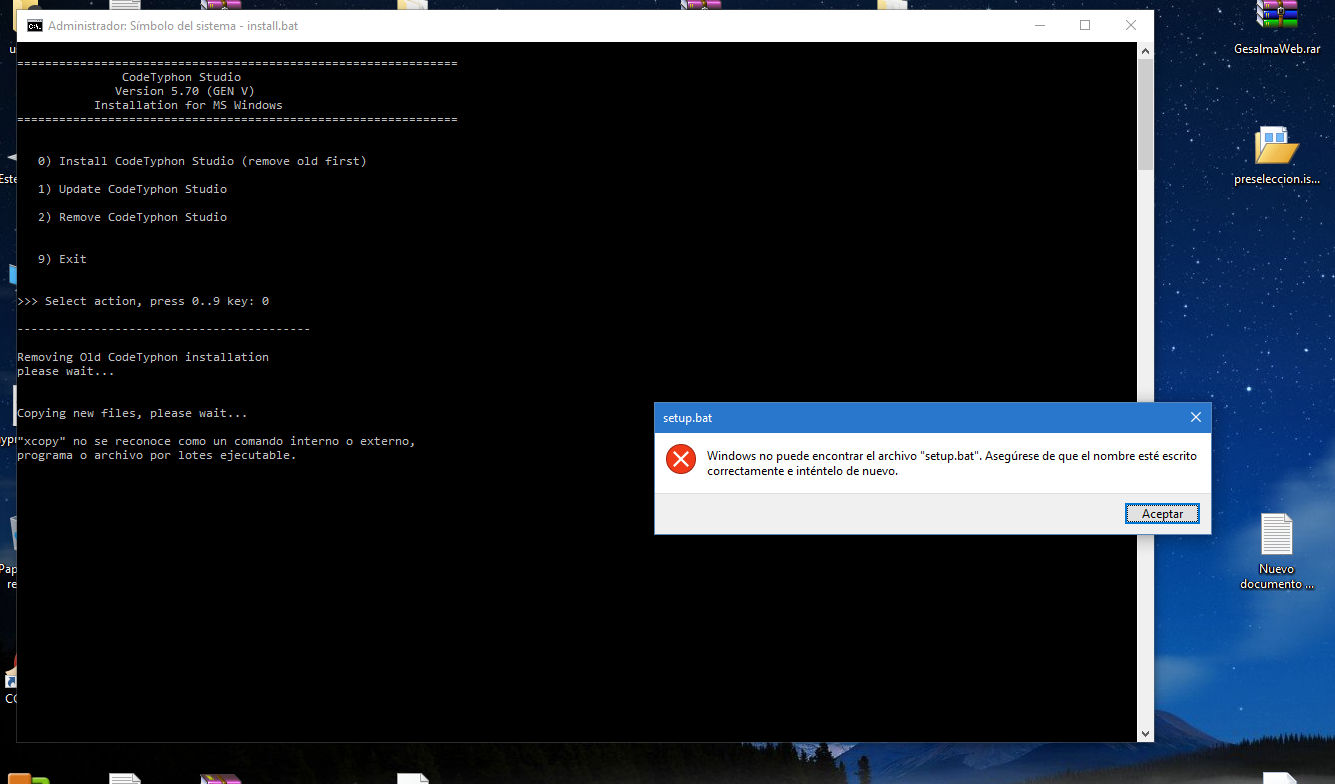The image size is (1335, 784).
Task: Click the "Removing Old CodeTyphon installation" line
Action: point(143,357)
